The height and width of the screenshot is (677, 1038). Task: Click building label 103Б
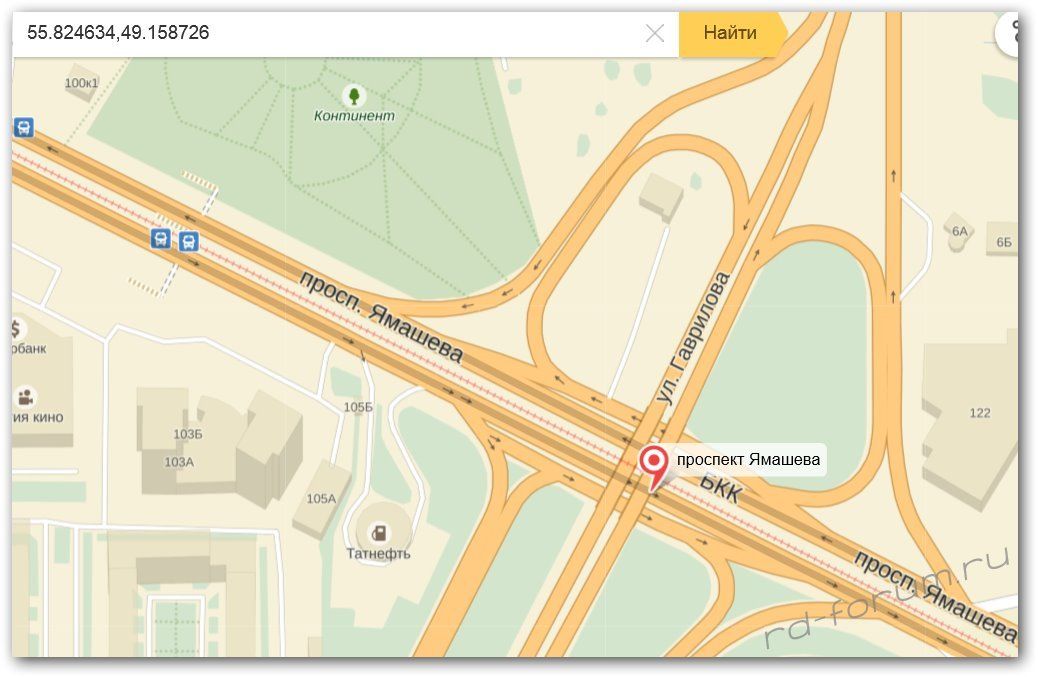[x=187, y=434]
